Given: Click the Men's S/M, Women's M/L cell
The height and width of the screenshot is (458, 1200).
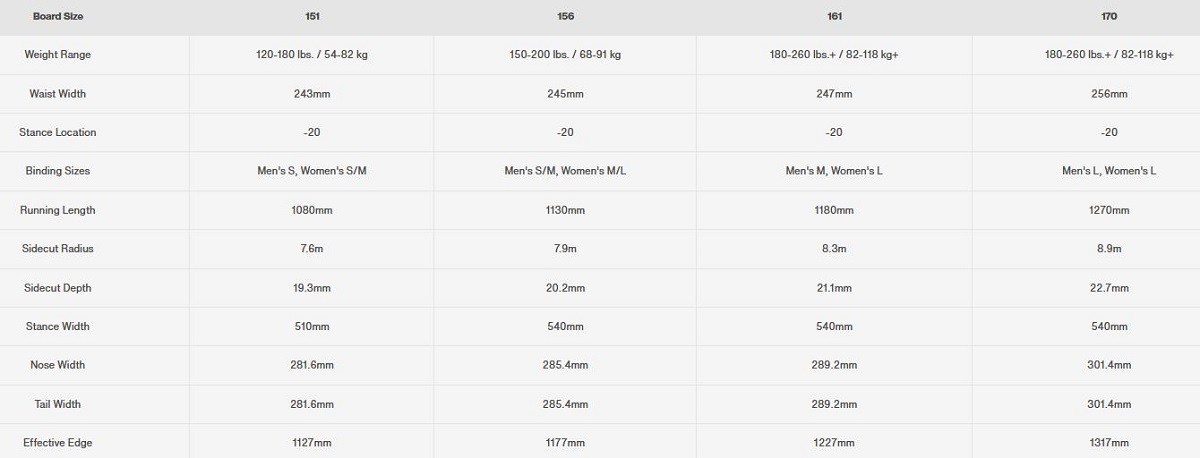Looking at the screenshot, I should 565,171.
